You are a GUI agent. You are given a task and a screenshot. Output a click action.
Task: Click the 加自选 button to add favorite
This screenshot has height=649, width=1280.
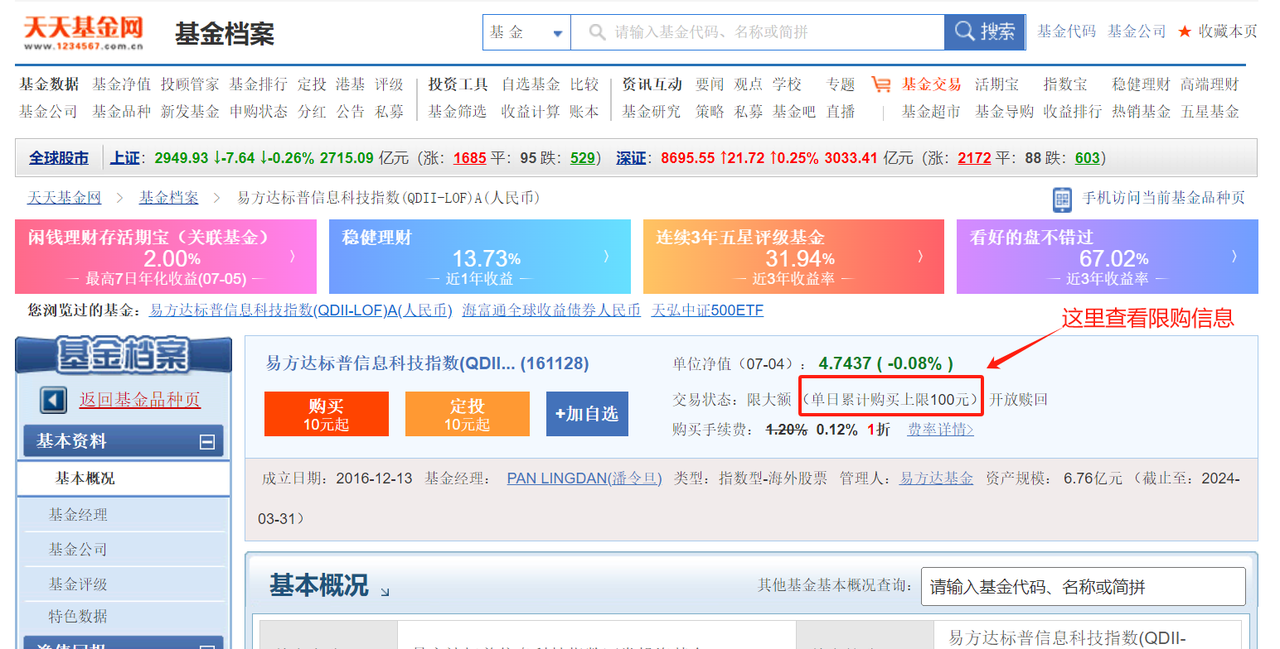click(x=587, y=414)
